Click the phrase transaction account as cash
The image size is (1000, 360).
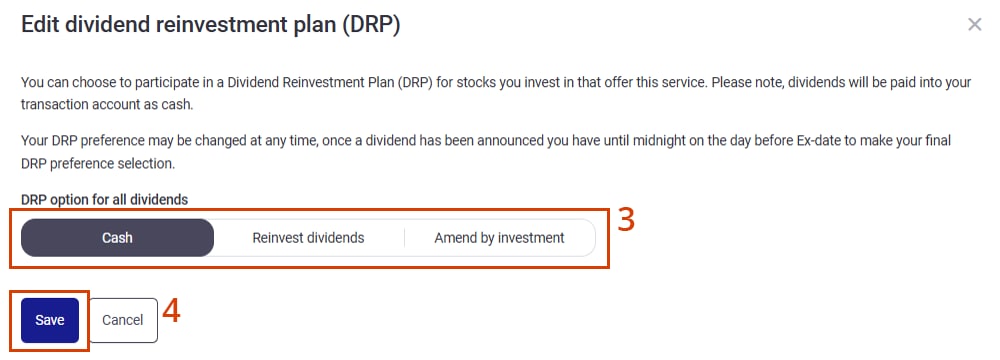pyautogui.click(x=106, y=104)
